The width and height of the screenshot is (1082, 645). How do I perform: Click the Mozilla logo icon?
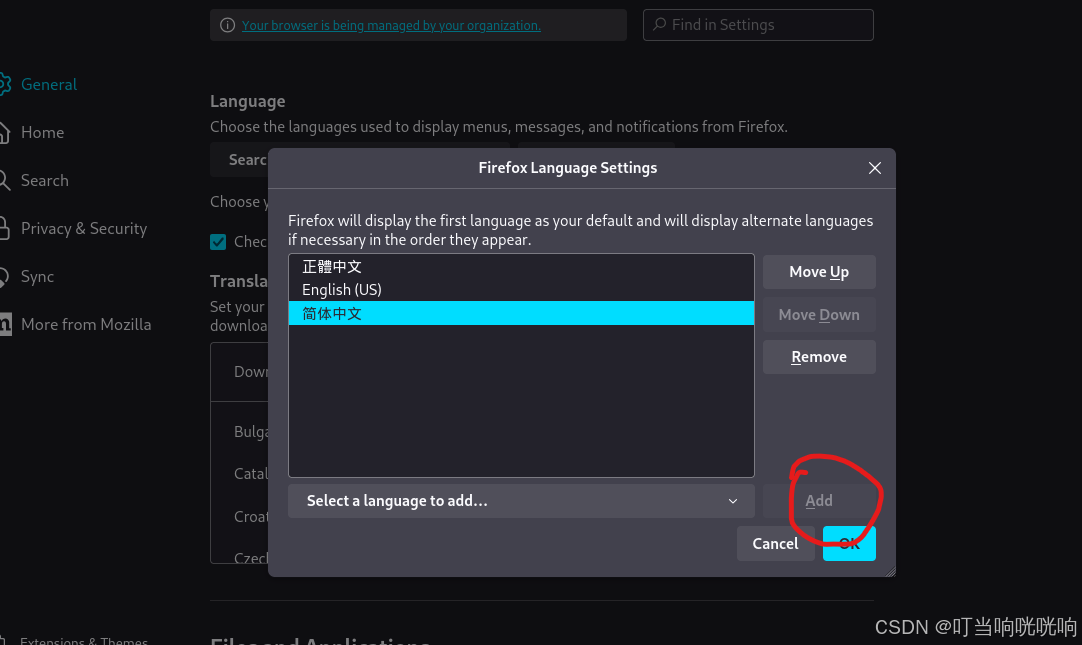6,324
